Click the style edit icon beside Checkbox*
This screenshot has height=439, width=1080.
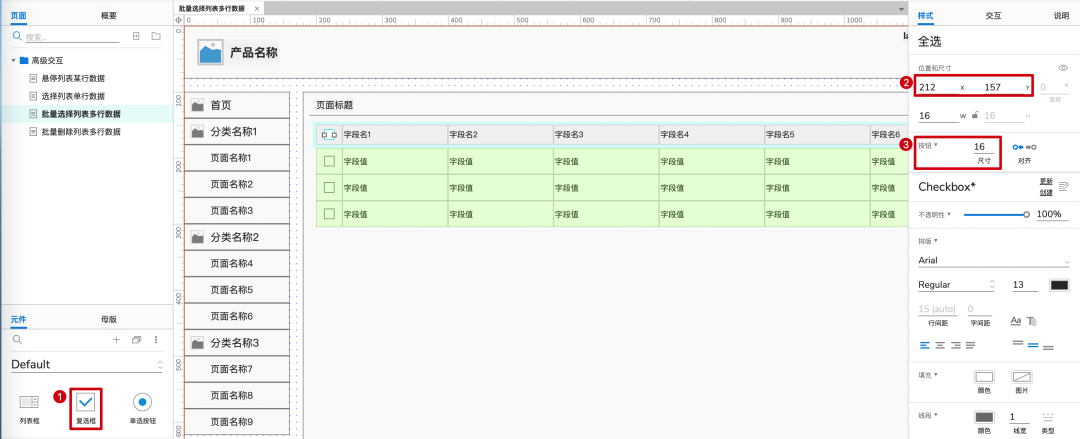pyautogui.click(x=1063, y=186)
